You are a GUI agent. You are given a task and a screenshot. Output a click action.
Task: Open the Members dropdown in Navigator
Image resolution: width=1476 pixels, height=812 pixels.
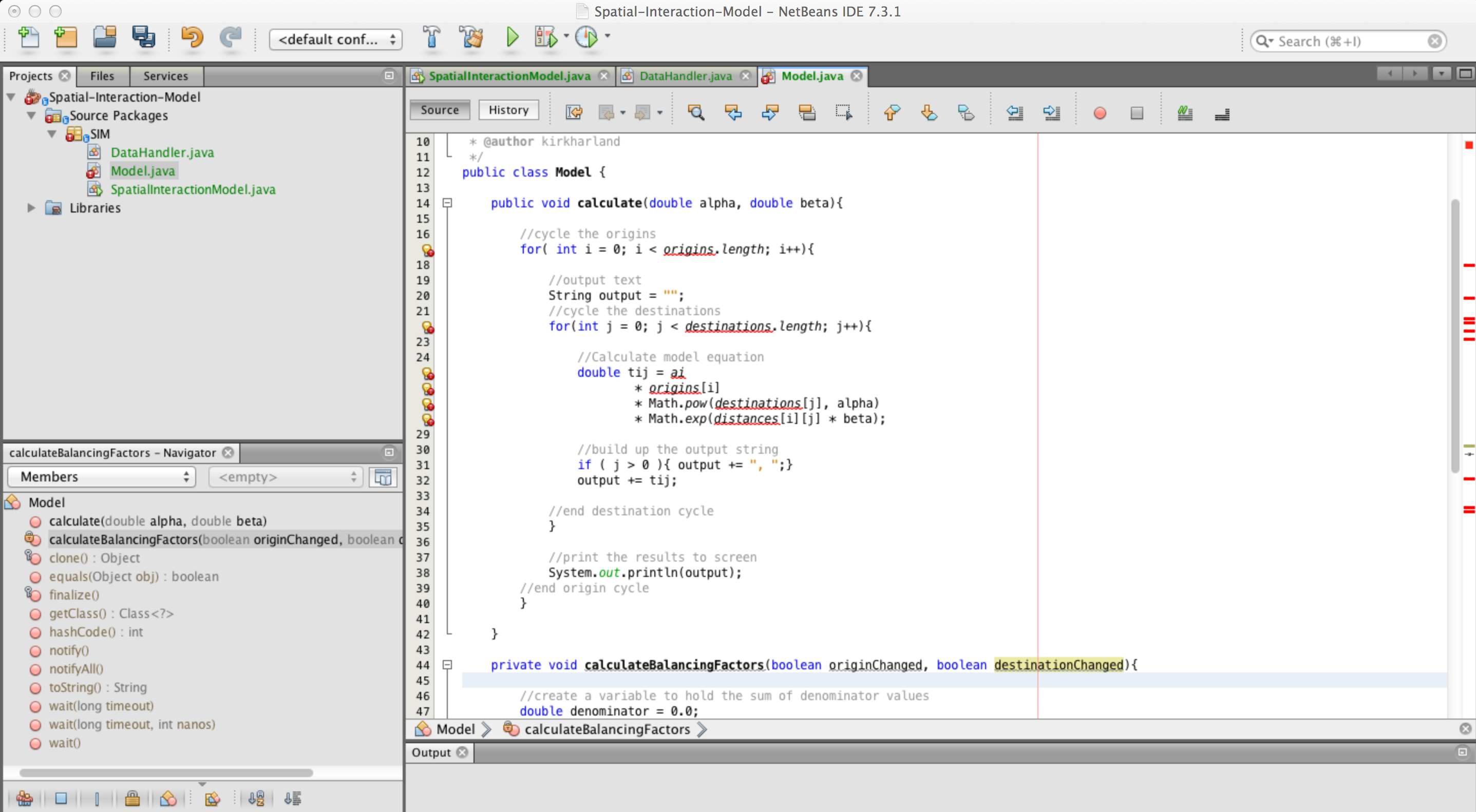101,476
